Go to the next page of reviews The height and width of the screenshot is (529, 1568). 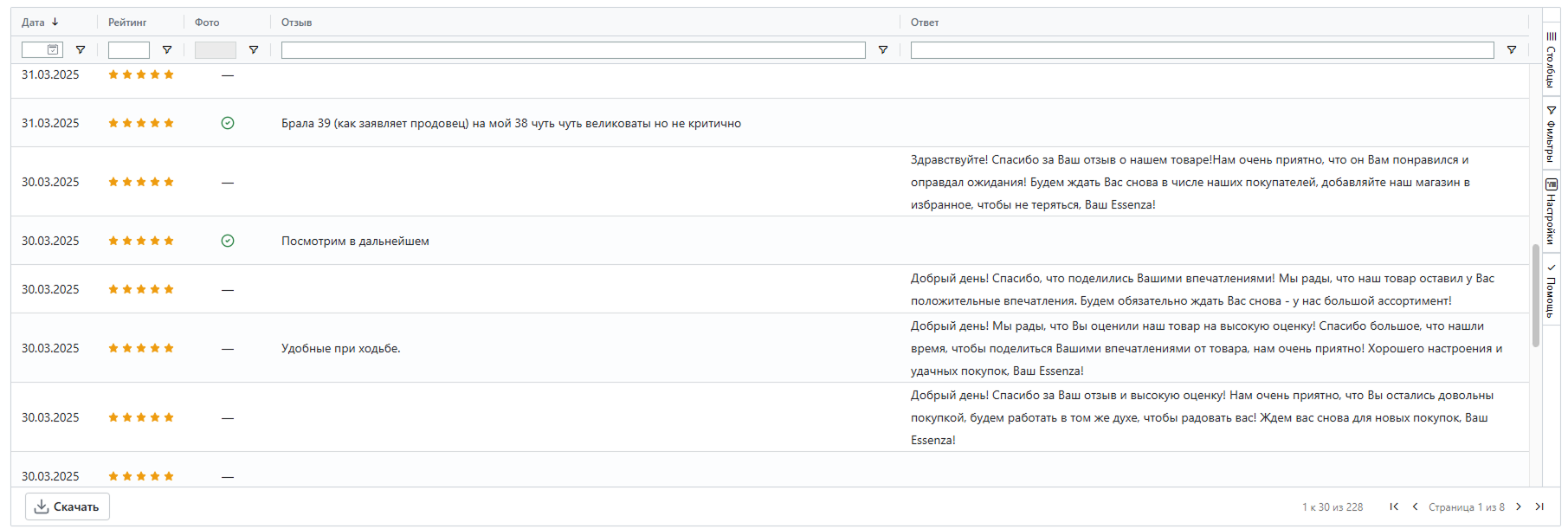tap(1519, 506)
